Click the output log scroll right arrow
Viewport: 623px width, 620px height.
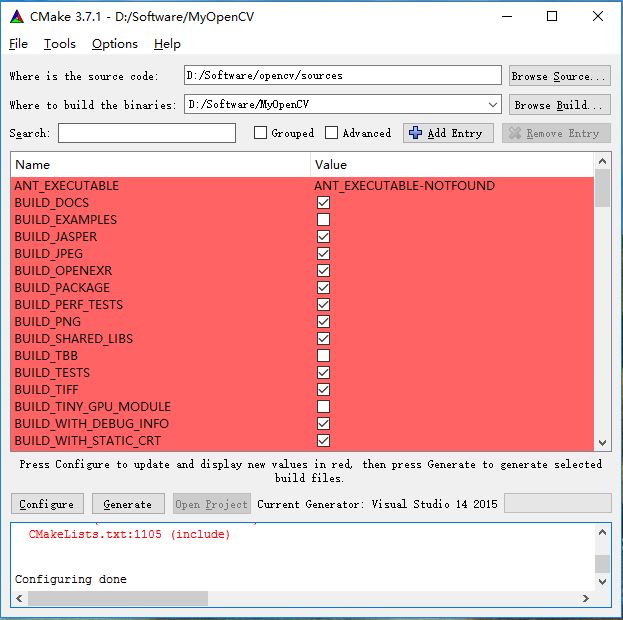pos(585,598)
